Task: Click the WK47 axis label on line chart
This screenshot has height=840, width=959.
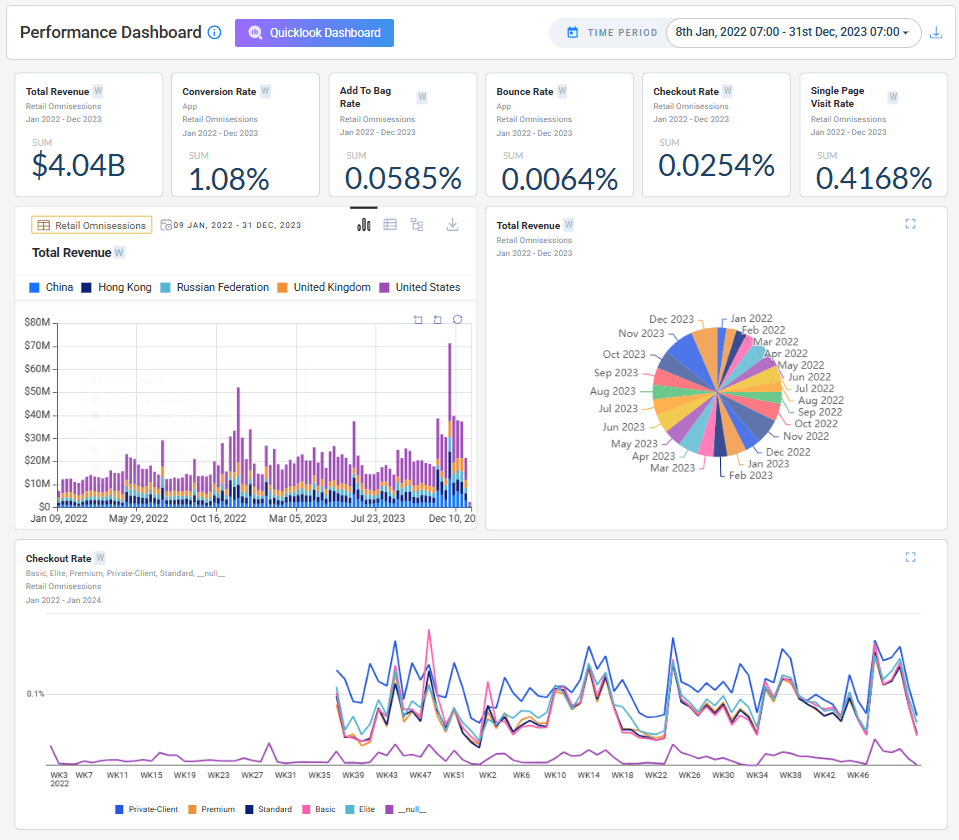Action: point(420,775)
